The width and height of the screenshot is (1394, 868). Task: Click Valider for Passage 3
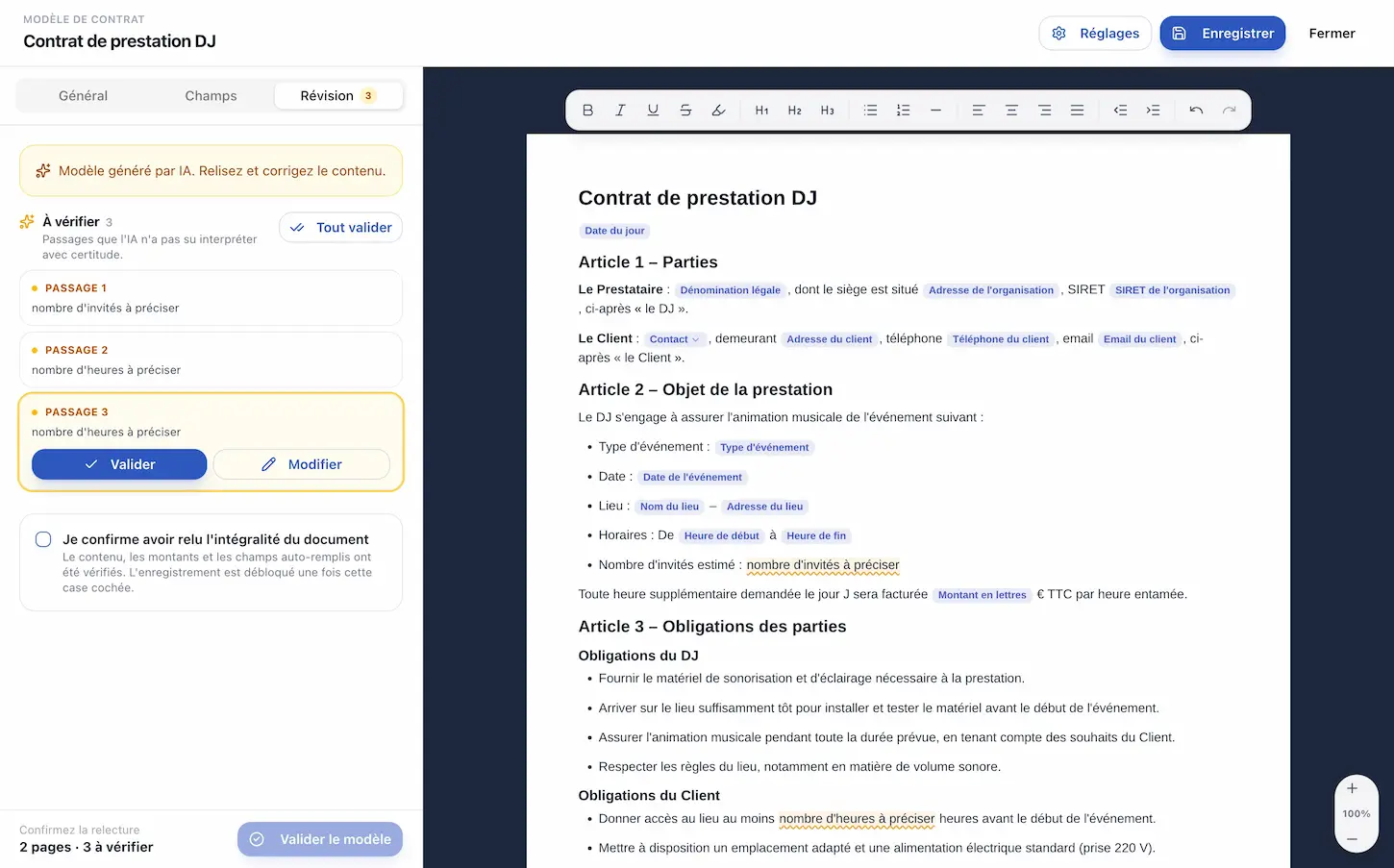[119, 464]
